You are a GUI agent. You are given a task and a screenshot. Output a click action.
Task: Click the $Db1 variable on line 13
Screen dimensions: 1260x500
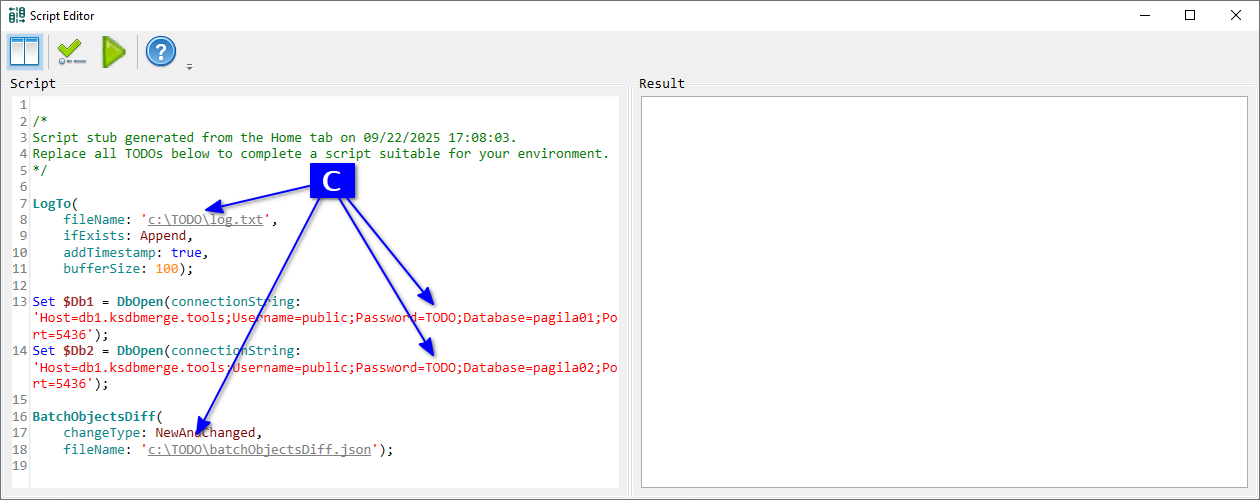[x=79, y=301]
